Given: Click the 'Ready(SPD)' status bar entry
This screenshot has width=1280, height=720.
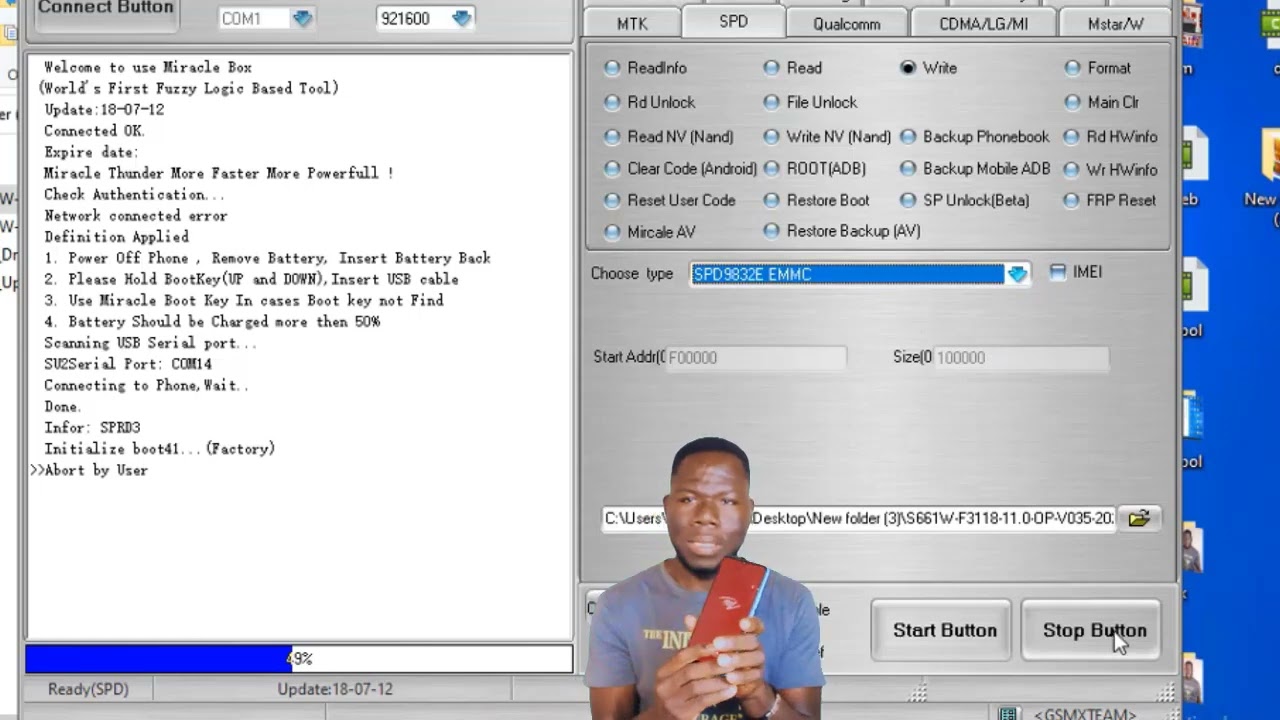Looking at the screenshot, I should (x=88, y=689).
